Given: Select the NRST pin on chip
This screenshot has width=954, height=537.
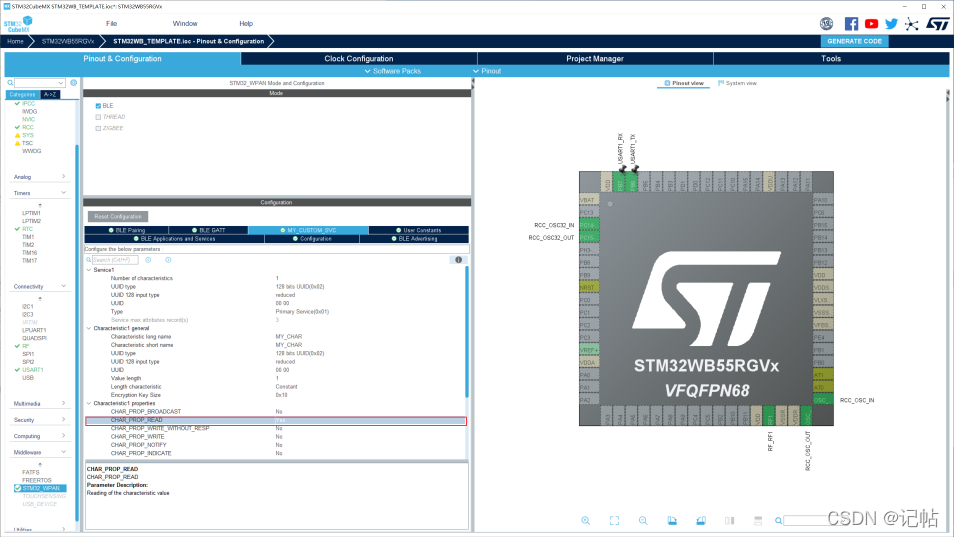Looking at the screenshot, I should point(588,287).
